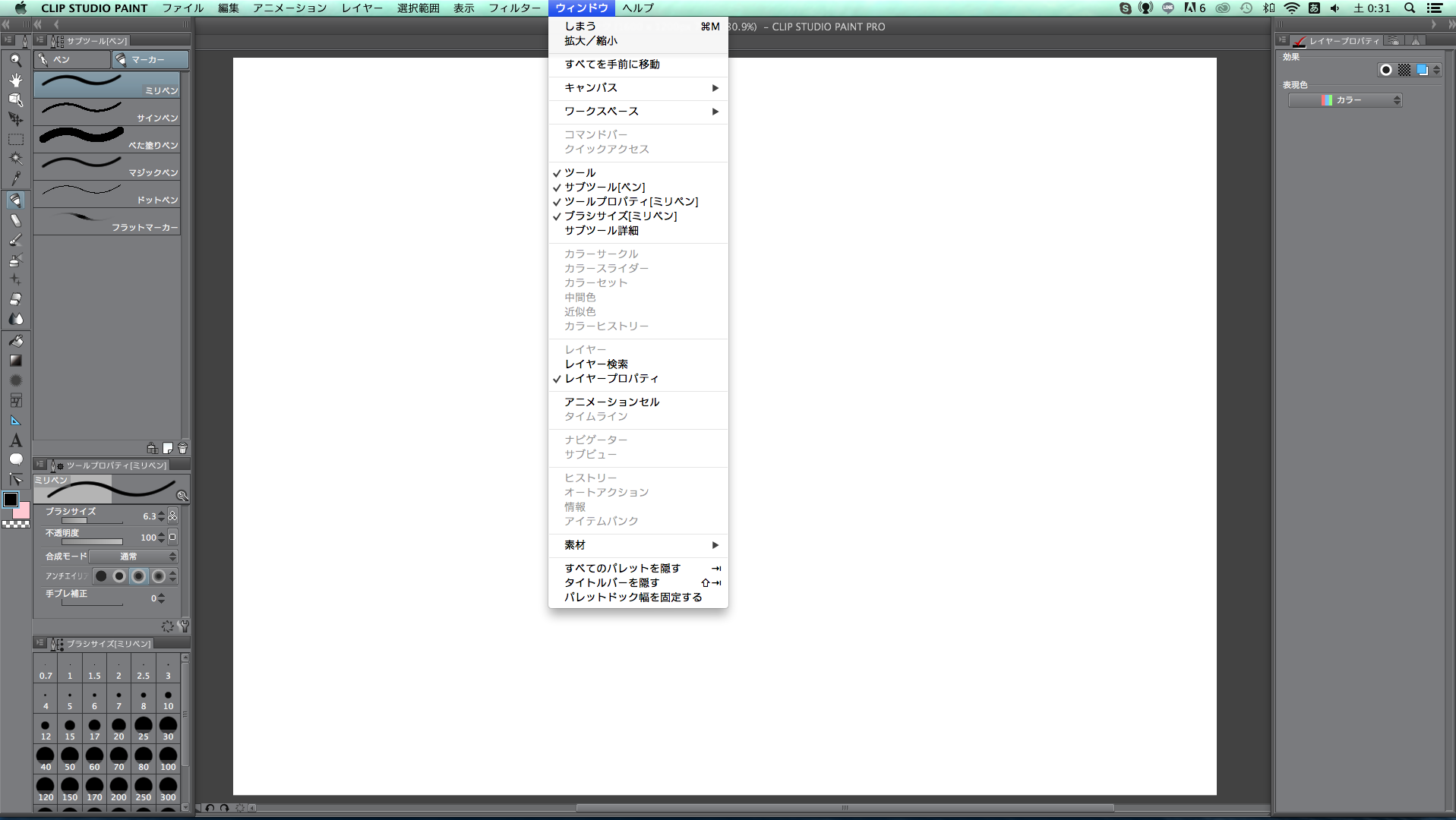Toggle ブラシサイズ[ミリペン] palette in menu
This screenshot has width=1456, height=820.
pos(637,216)
